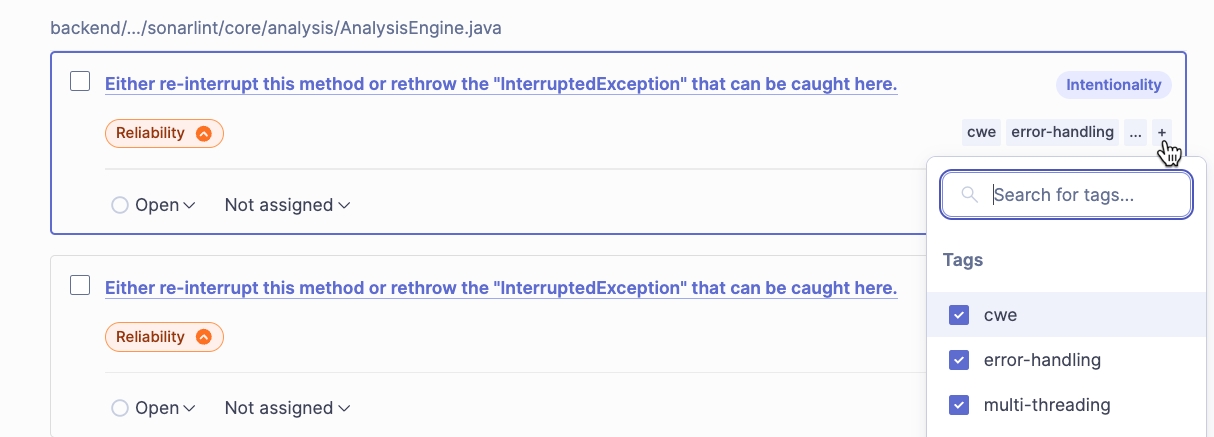Screen dimensions: 1214x437
Task: Focus the Search for tags field
Action: (1080, 195)
